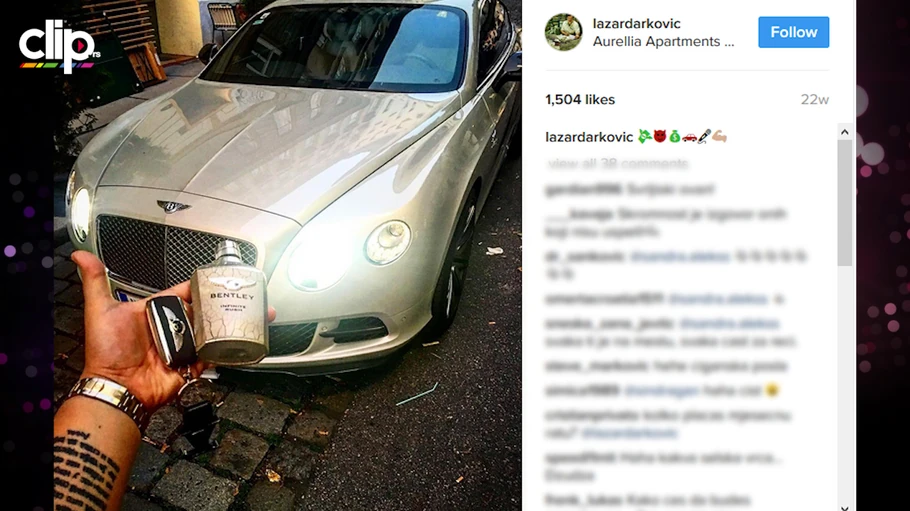The width and height of the screenshot is (910, 511).
Task: Open the lazardarkovic username in header
Action: 637,24
